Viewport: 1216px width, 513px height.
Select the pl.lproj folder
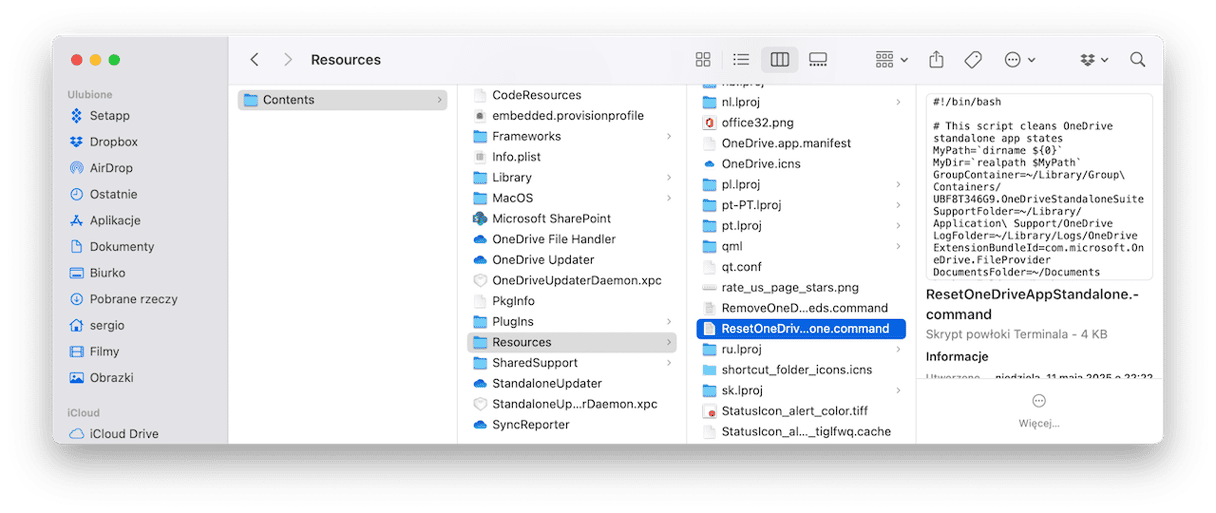tap(741, 184)
